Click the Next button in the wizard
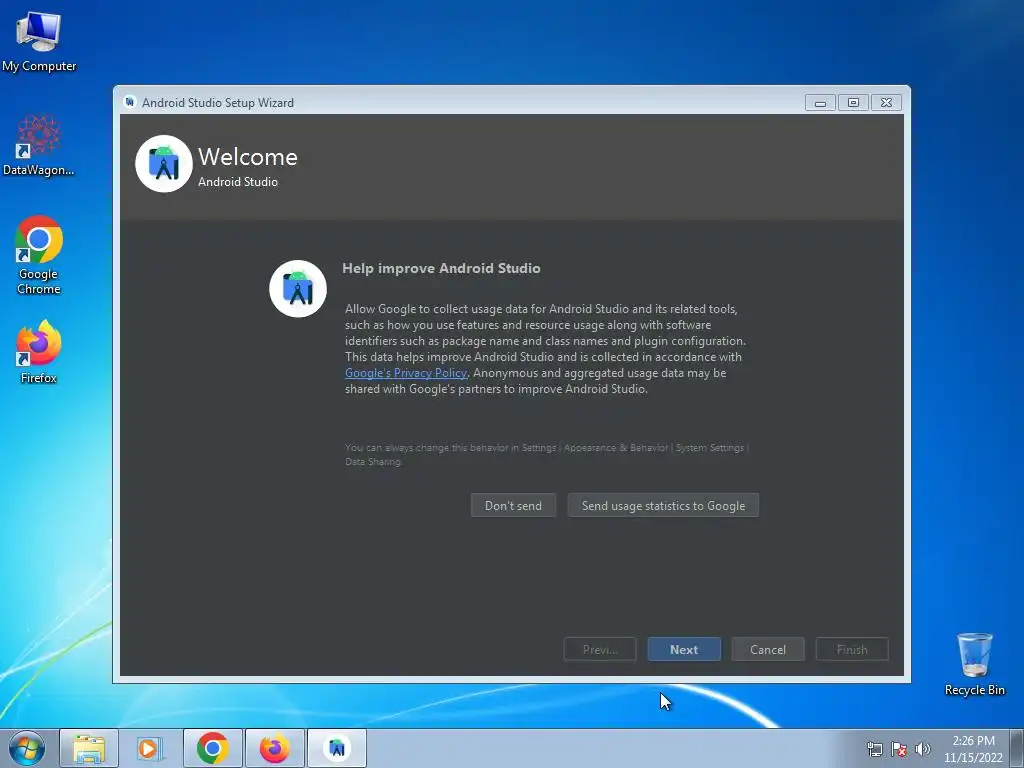 [684, 650]
